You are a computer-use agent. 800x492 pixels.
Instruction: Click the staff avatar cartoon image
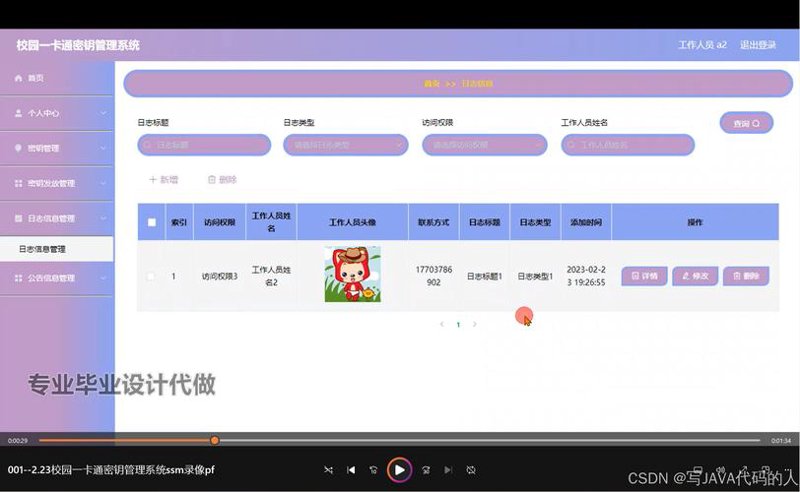point(353,274)
